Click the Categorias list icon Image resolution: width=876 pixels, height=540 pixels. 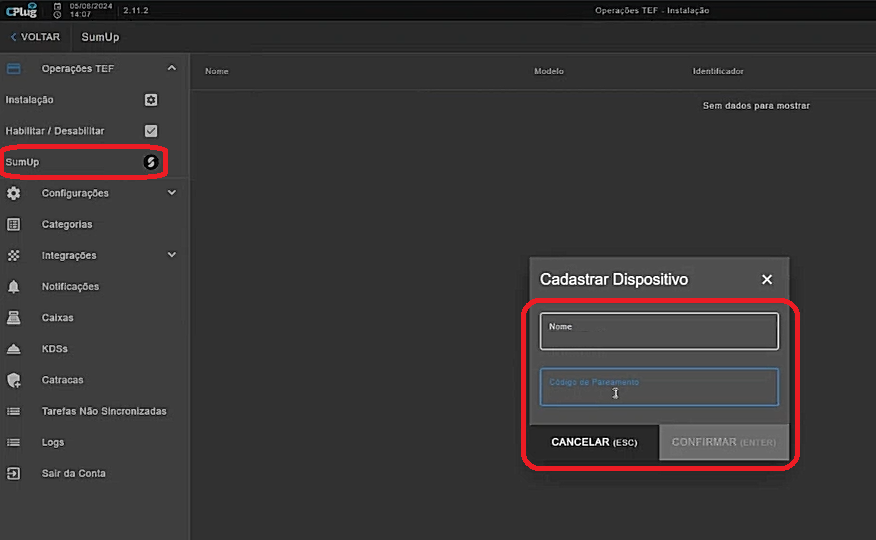[13, 224]
